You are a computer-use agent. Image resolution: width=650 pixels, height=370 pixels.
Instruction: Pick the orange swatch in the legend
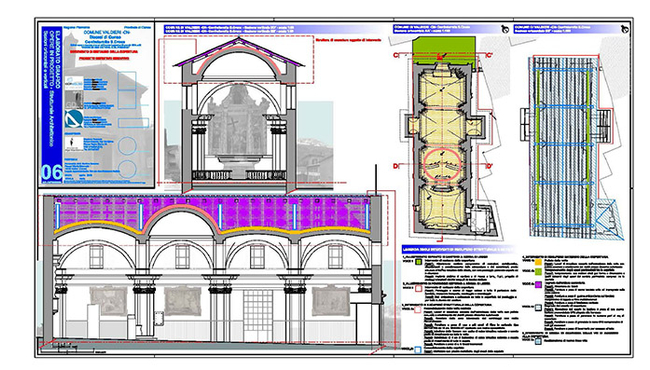tap(538, 262)
